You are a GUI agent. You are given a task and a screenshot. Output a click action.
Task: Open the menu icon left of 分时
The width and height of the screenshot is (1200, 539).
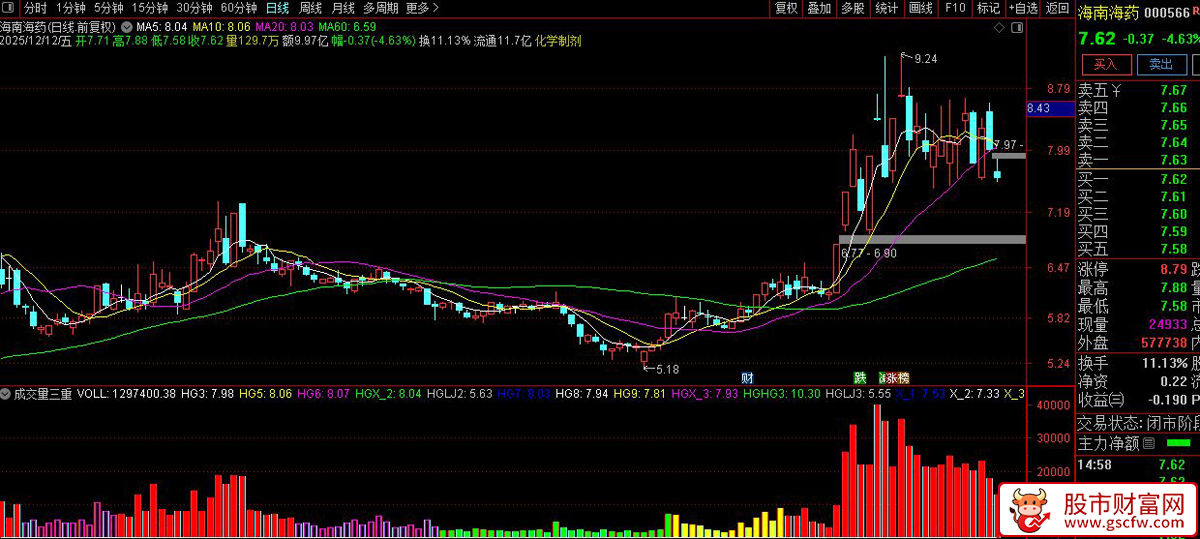(8, 7)
